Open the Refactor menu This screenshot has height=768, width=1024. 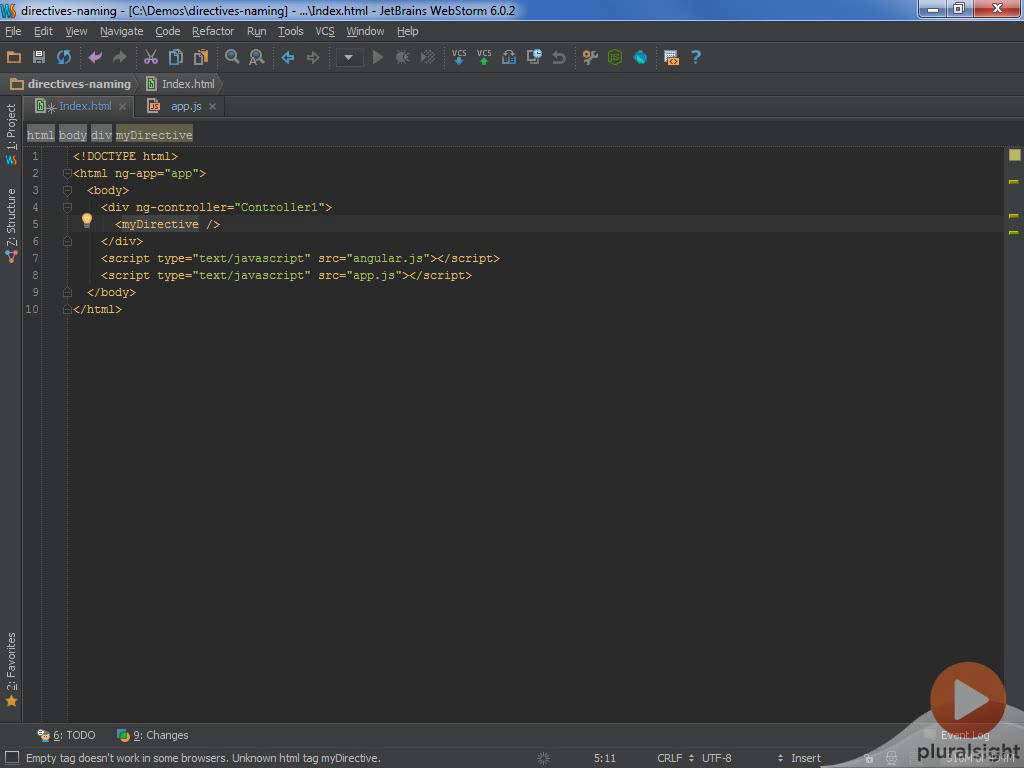point(213,31)
